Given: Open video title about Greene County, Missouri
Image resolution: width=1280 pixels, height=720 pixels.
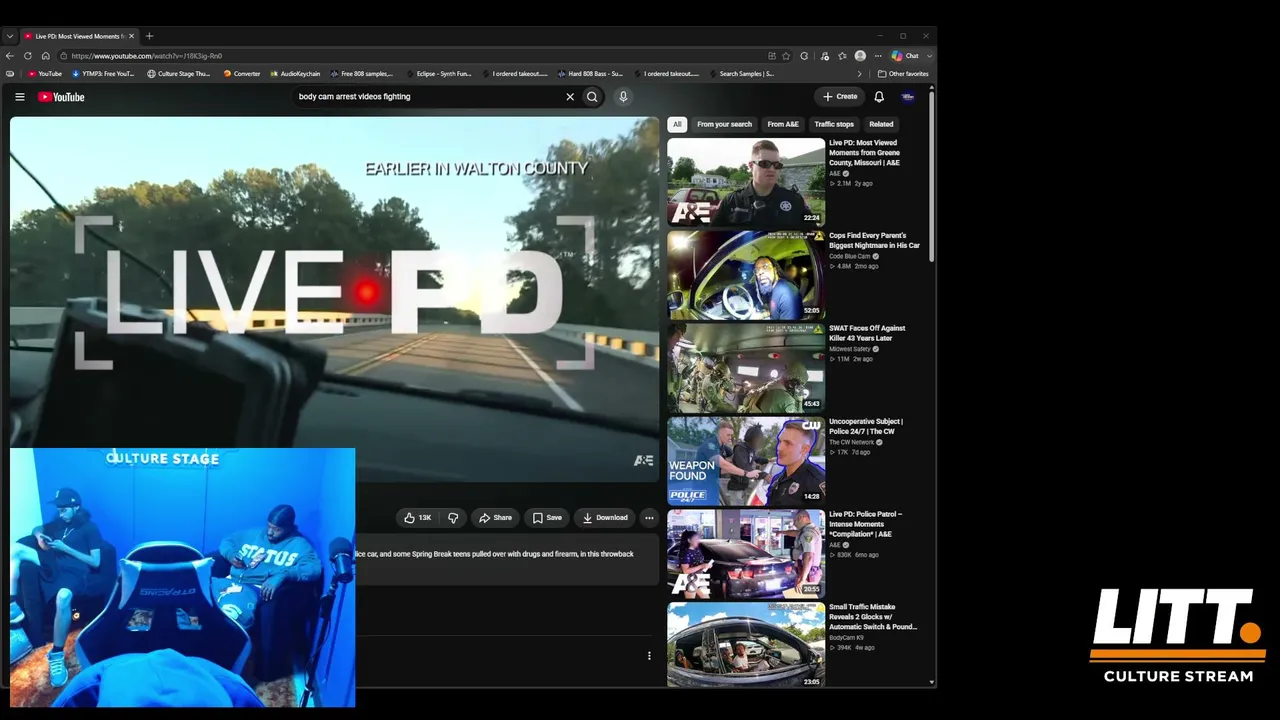Looking at the screenshot, I should pyautogui.click(x=866, y=153).
